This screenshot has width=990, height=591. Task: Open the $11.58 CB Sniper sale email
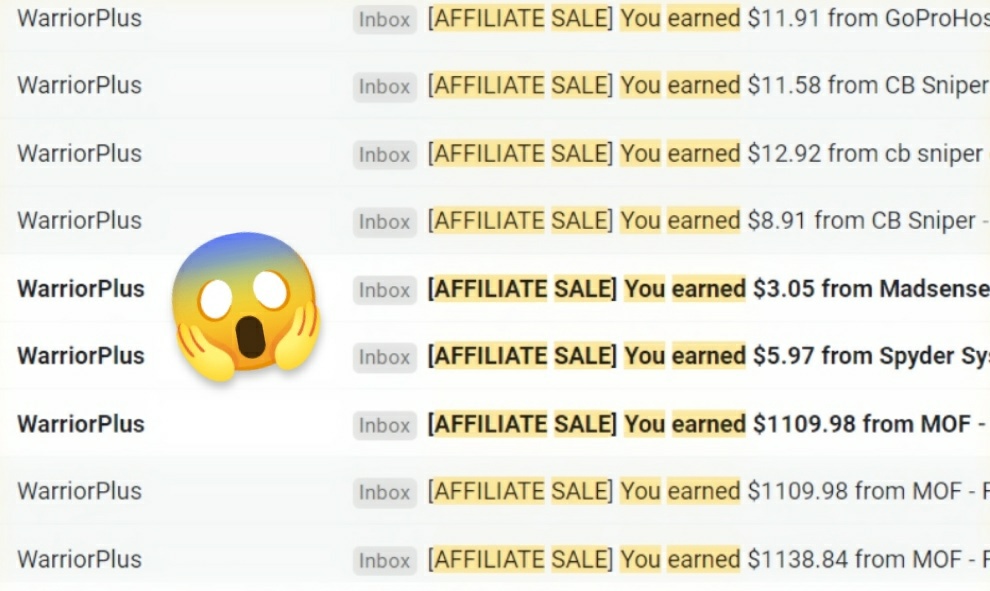pos(700,86)
